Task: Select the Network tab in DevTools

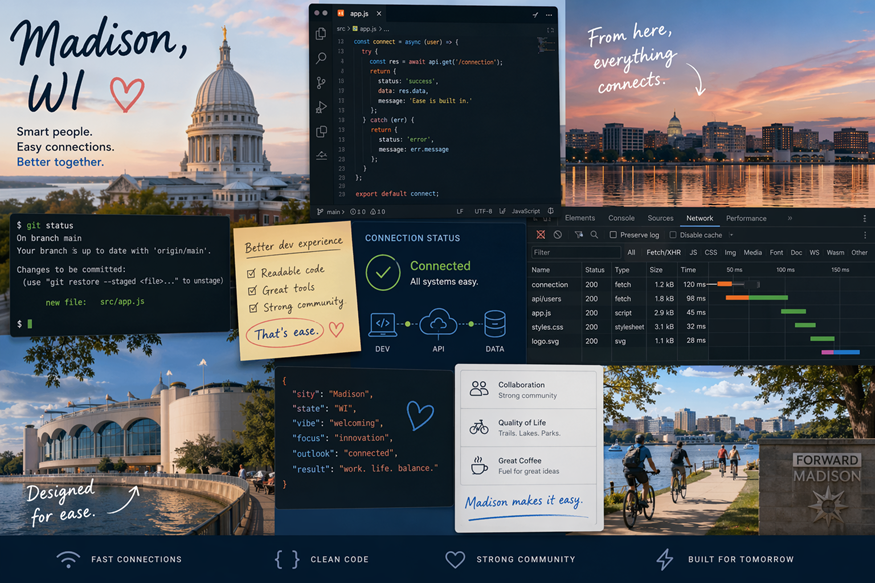Action: point(700,218)
